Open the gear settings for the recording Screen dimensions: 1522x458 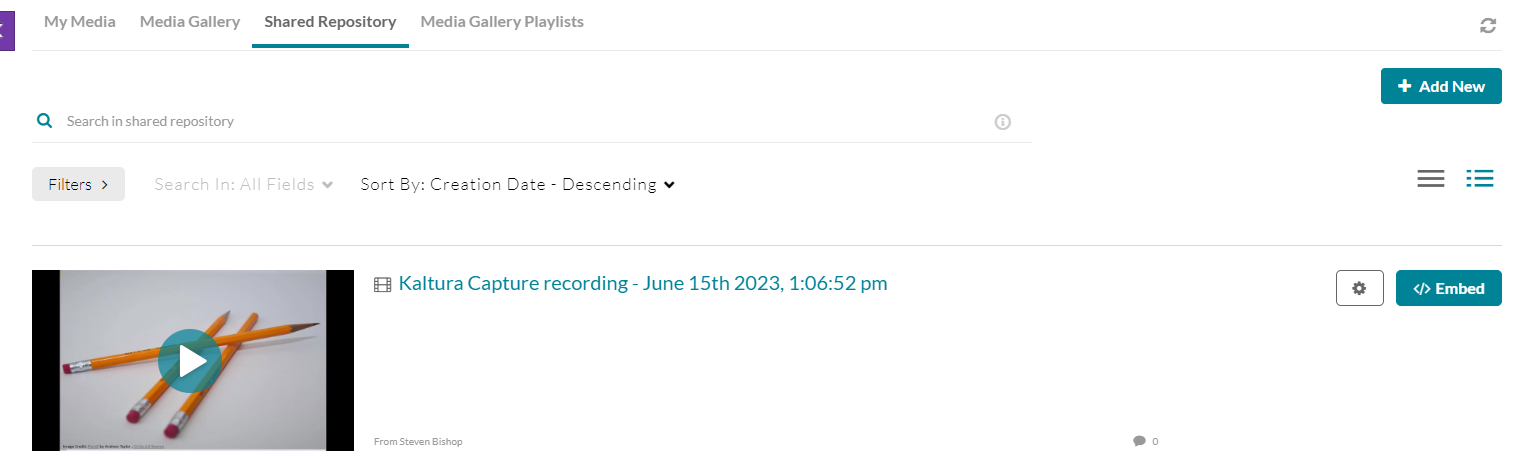click(1359, 288)
